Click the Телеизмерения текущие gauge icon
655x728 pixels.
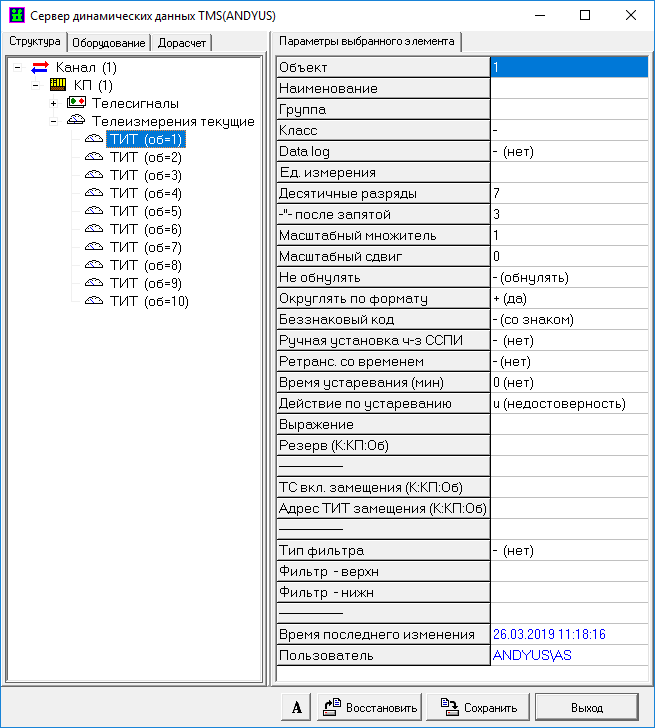coord(76,121)
